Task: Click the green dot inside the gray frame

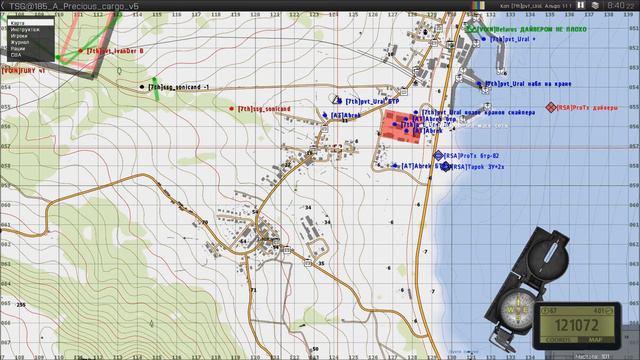Action: tap(58, 57)
